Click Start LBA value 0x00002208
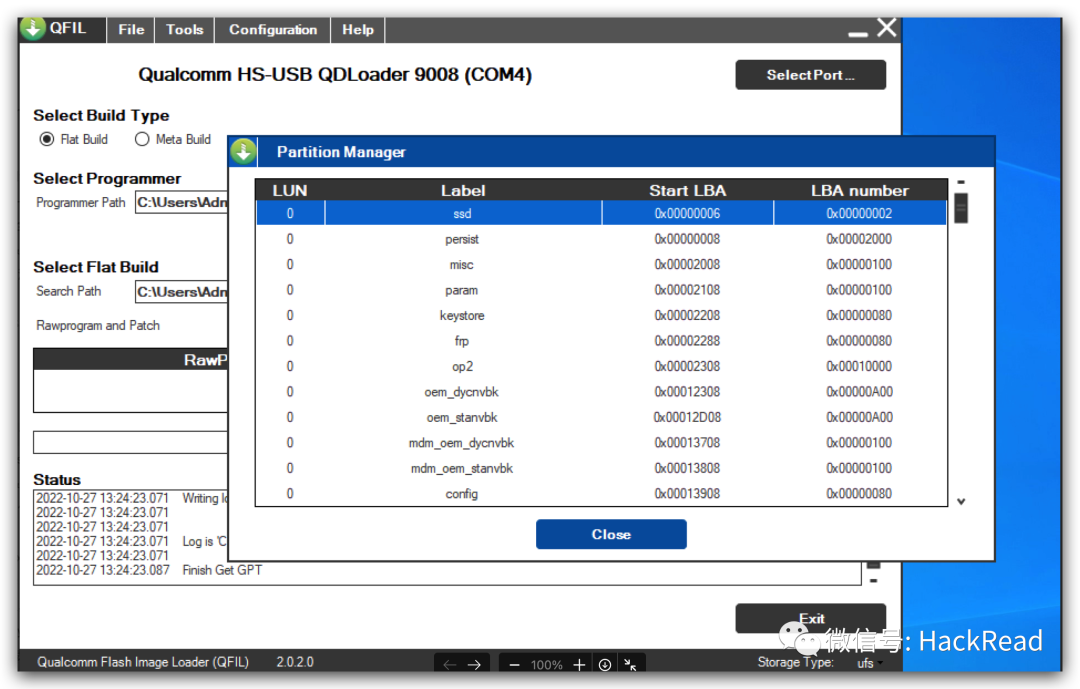 687,316
